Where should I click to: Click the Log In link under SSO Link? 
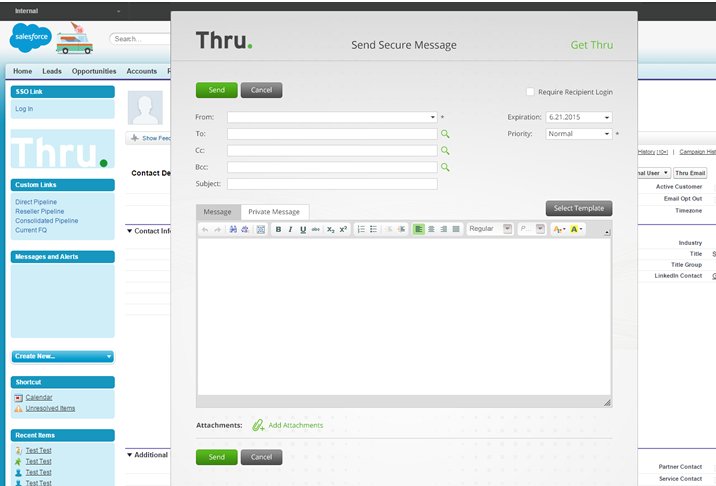(24, 109)
